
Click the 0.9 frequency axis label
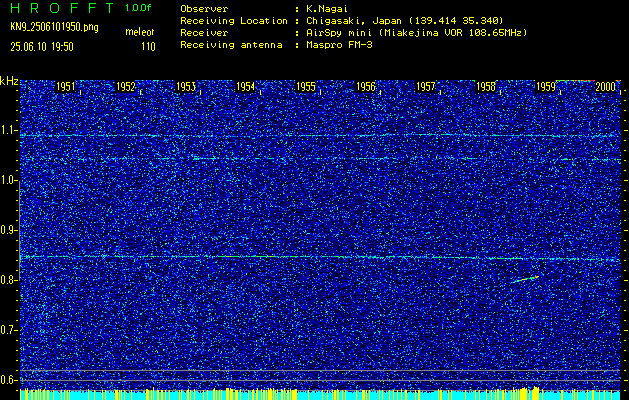pos(9,230)
